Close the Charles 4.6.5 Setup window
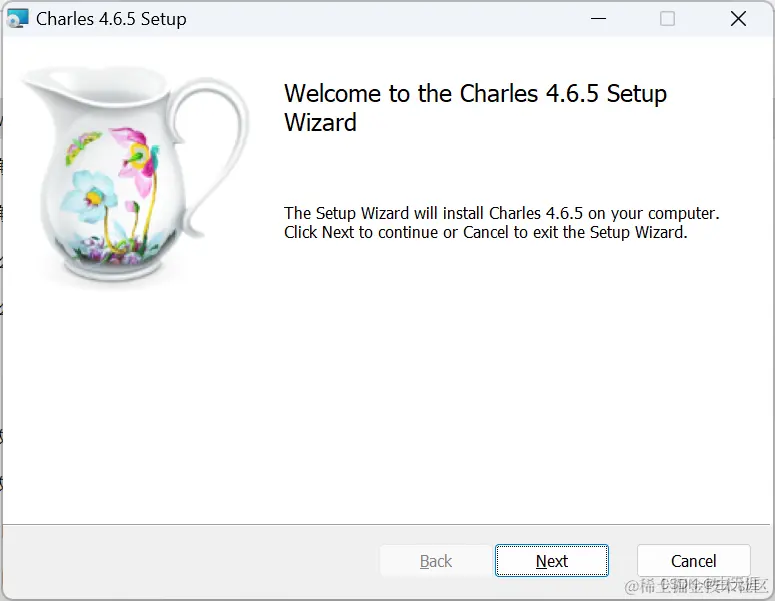The image size is (775, 601). pos(738,19)
